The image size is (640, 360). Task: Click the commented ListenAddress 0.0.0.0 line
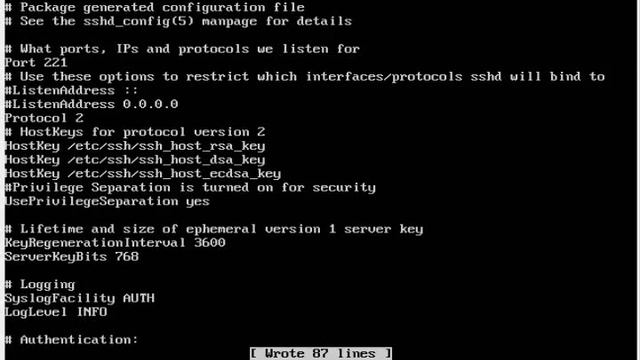coord(91,104)
